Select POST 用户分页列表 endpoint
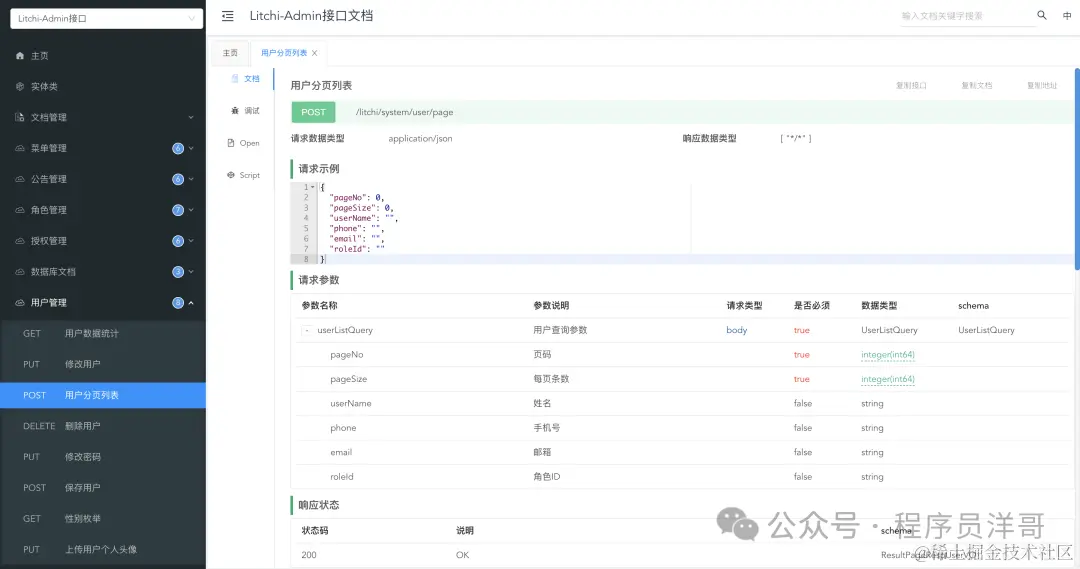Image resolution: width=1080 pixels, height=569 pixels. [103, 395]
